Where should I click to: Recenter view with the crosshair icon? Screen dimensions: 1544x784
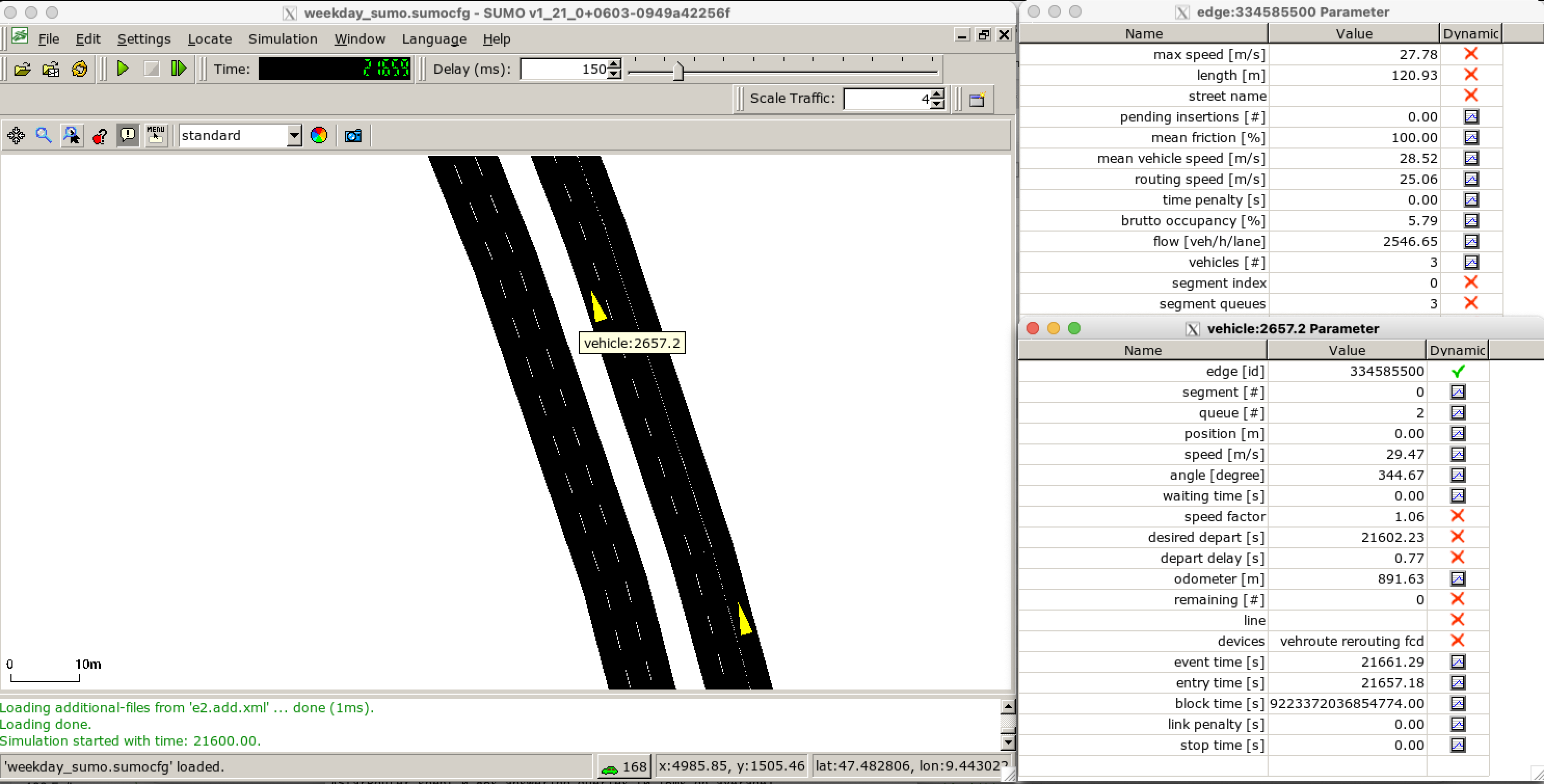tap(16, 136)
